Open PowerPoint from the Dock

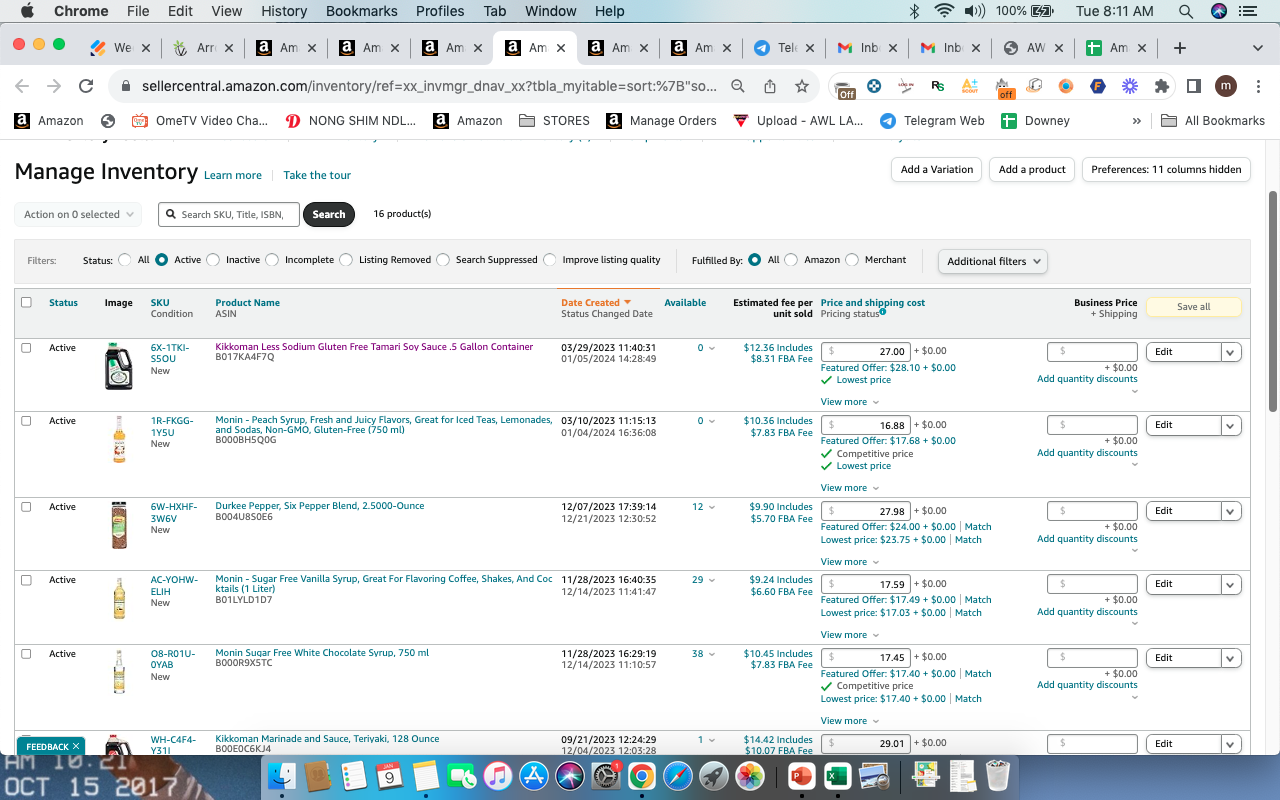pyautogui.click(x=802, y=775)
